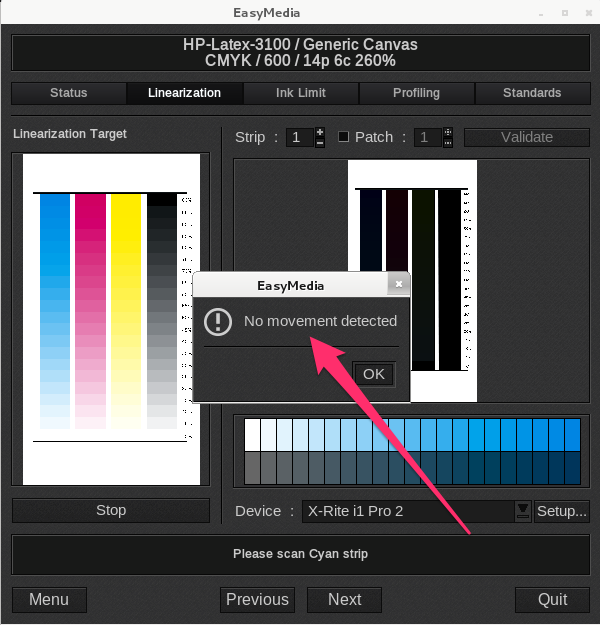Open device Setup... options
Viewport: 600px width, 625px height.
click(x=561, y=511)
